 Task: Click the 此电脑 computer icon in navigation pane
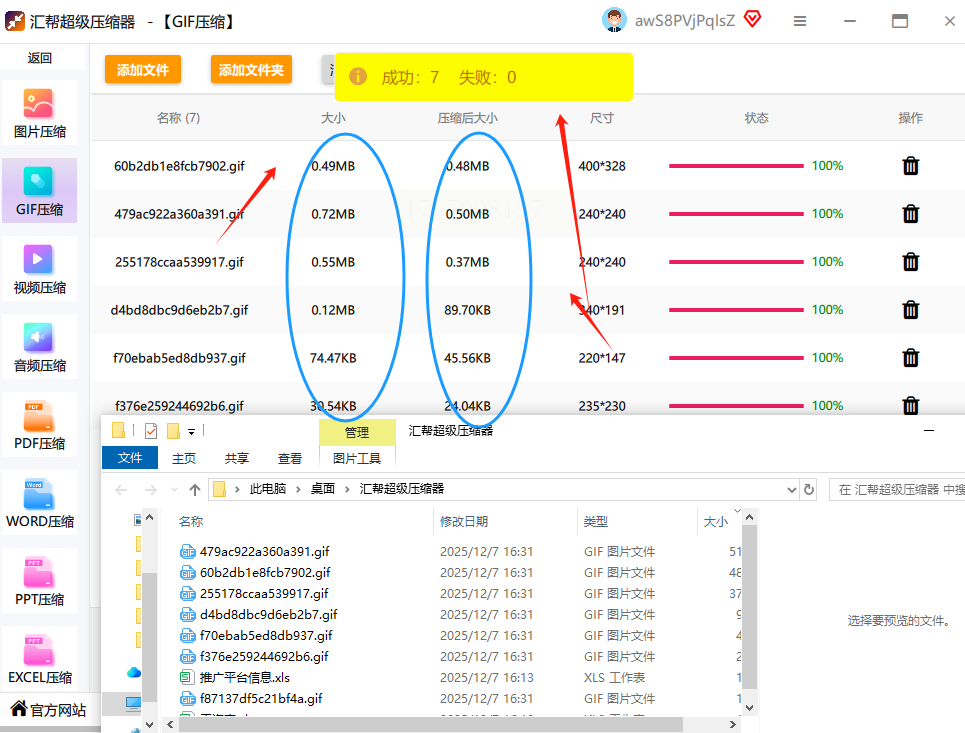pyautogui.click(x=133, y=703)
